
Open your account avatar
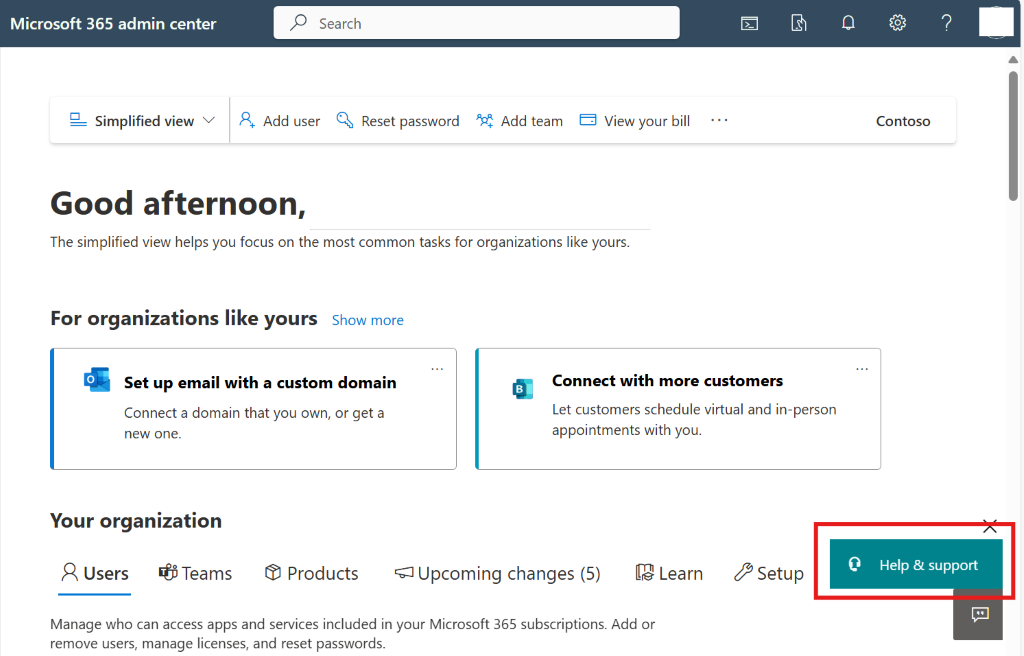click(x=996, y=22)
